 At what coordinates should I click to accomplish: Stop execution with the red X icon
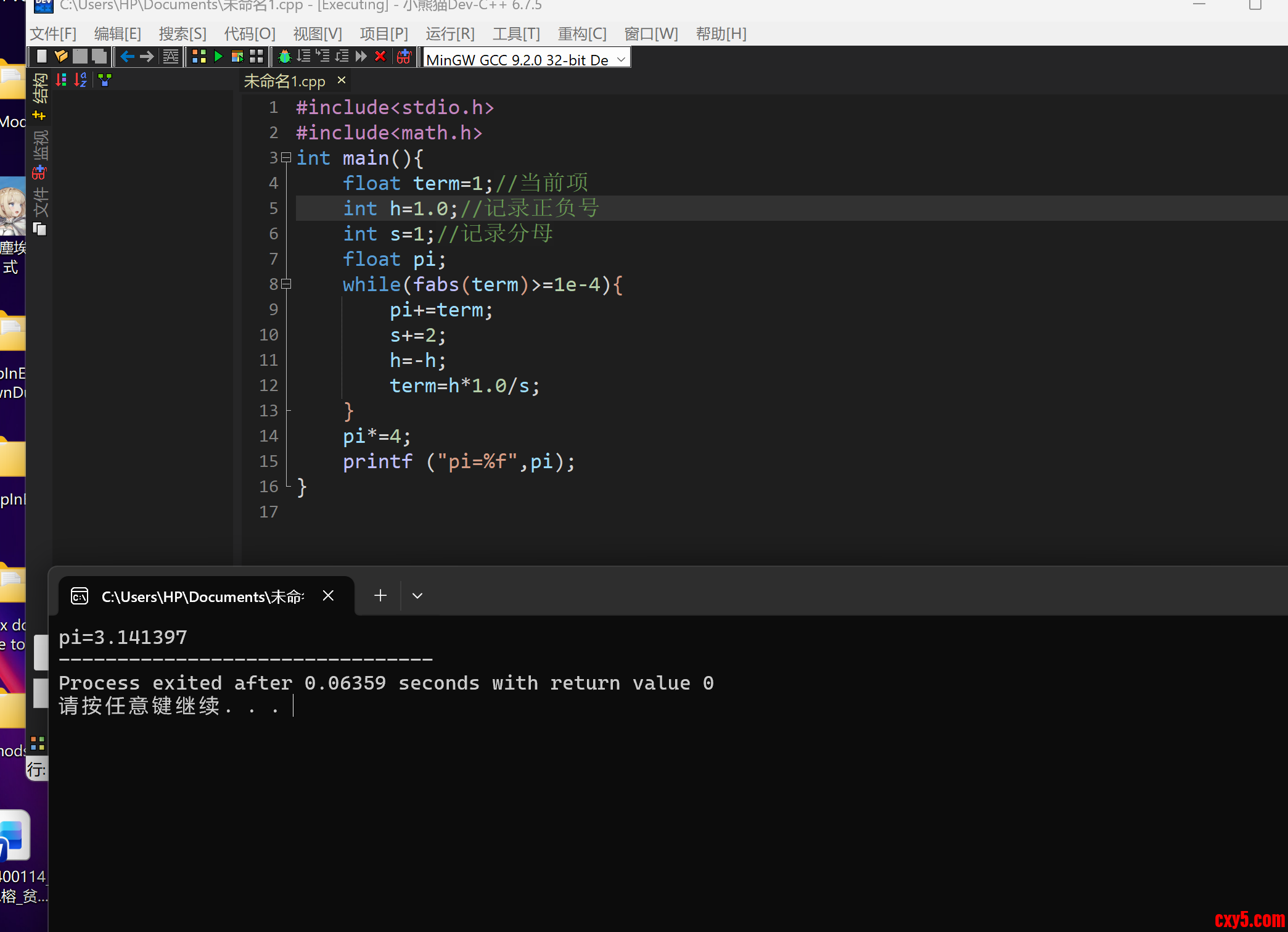(380, 57)
